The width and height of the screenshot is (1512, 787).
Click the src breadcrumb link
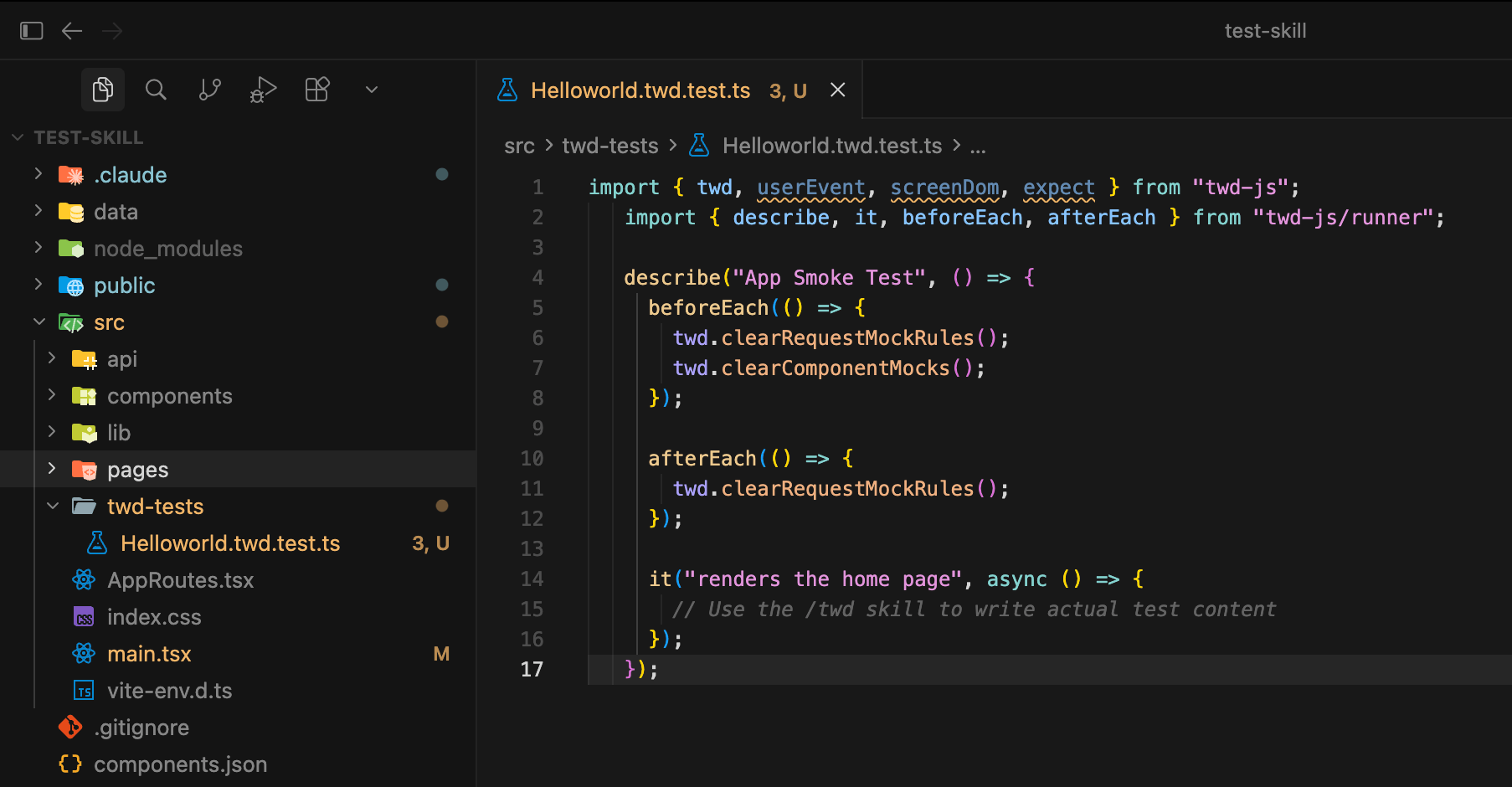pos(519,146)
